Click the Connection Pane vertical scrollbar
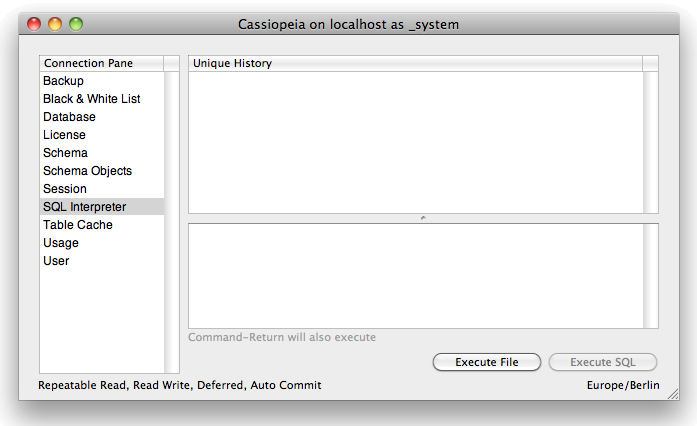Viewport: 697px width, 426px height. pos(172,222)
